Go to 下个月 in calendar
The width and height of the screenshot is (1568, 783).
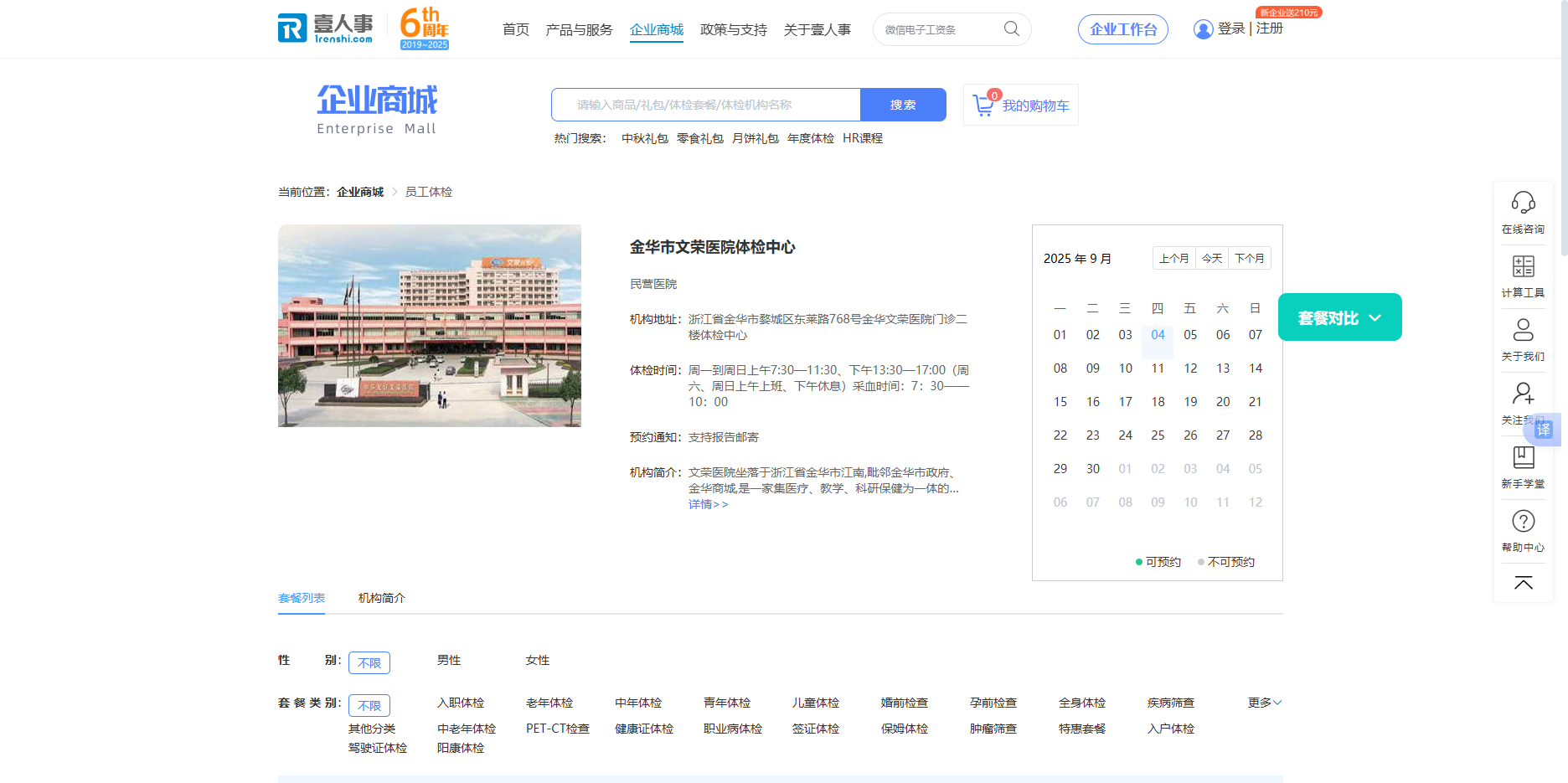click(1250, 258)
